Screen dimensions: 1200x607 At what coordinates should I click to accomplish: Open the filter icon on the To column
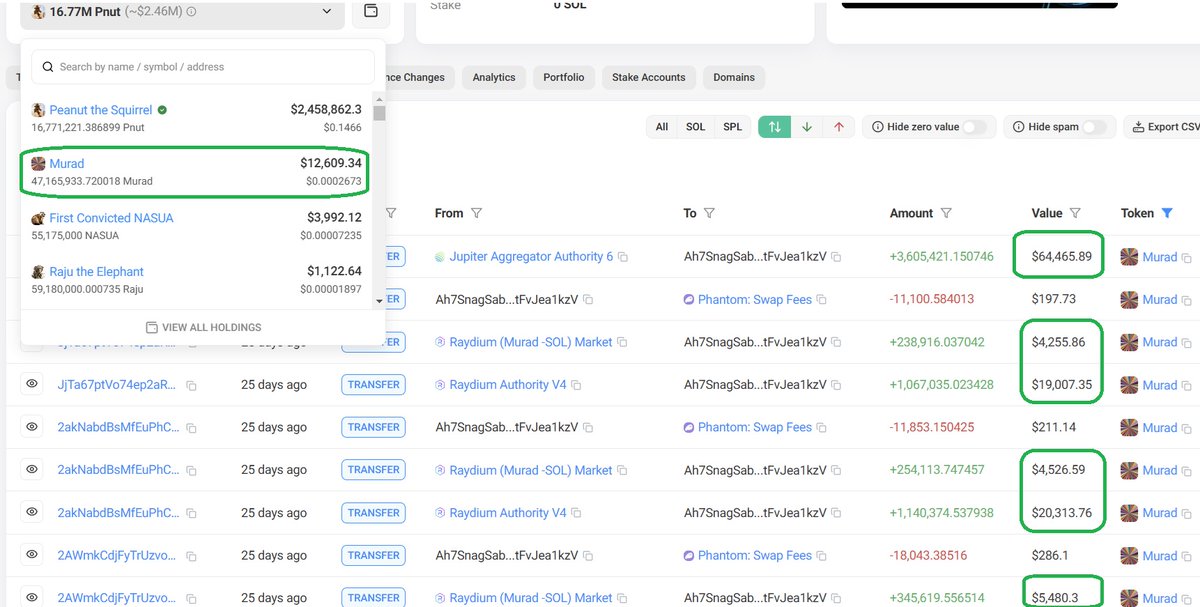click(x=709, y=213)
